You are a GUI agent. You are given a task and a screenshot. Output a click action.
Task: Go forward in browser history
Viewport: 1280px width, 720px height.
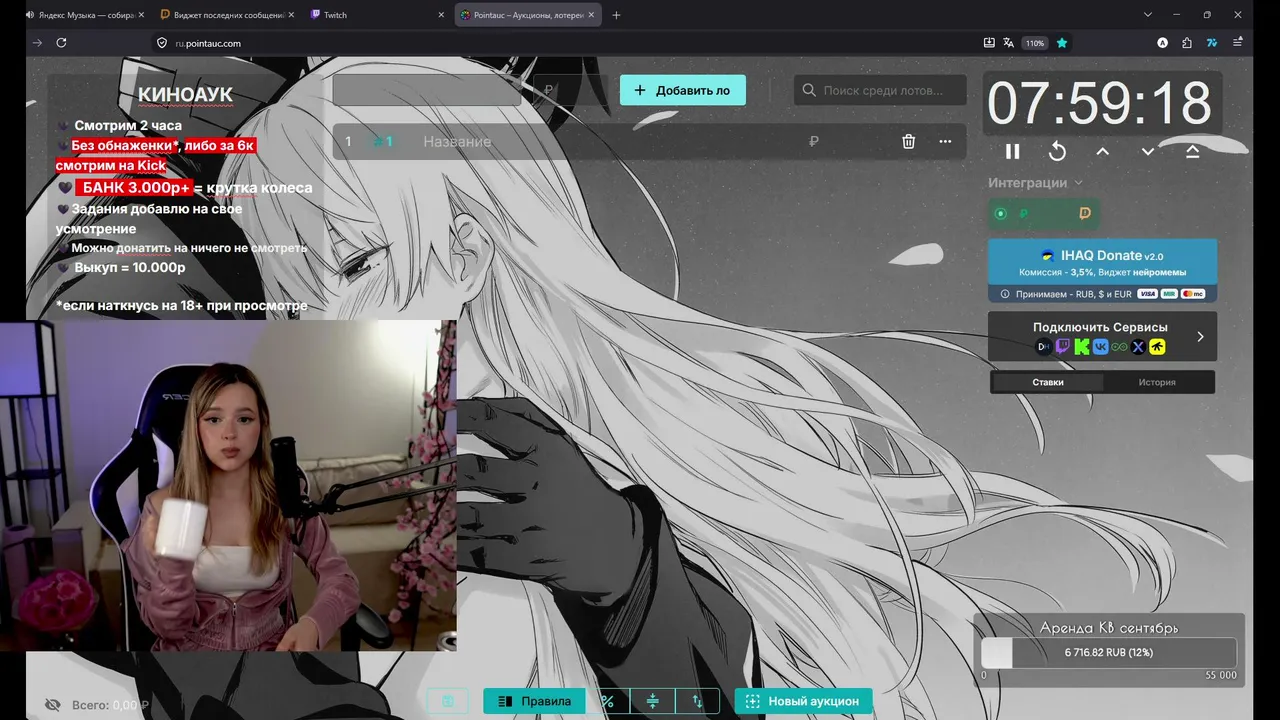click(37, 43)
